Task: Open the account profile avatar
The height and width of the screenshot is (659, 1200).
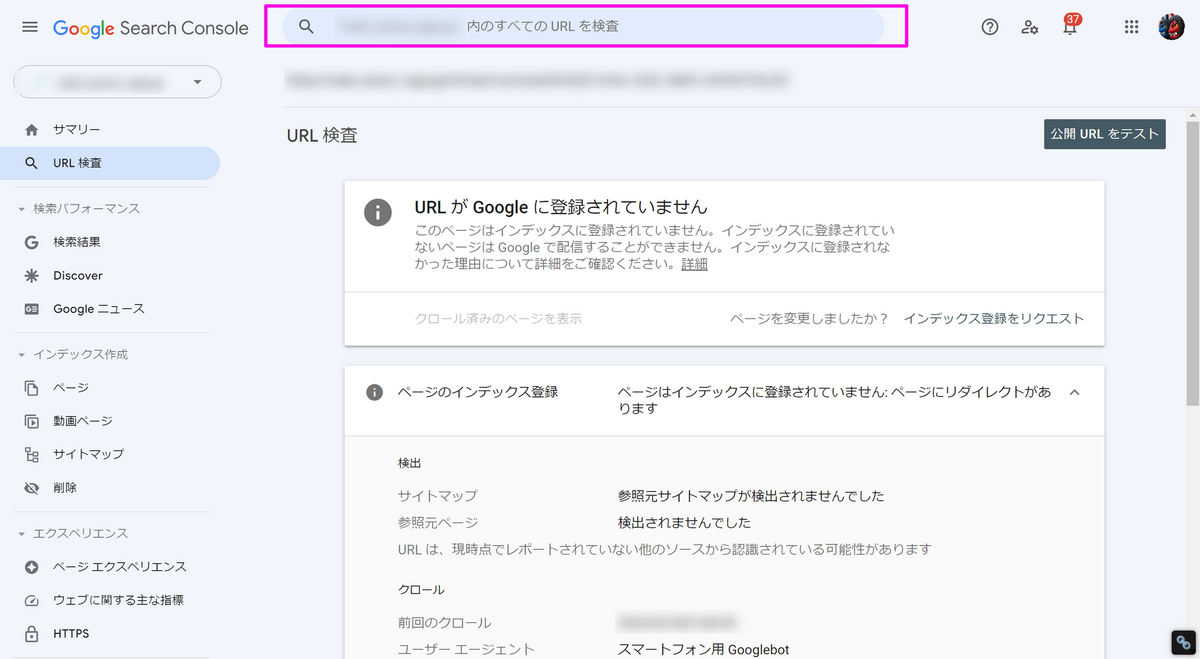Action: (1171, 27)
